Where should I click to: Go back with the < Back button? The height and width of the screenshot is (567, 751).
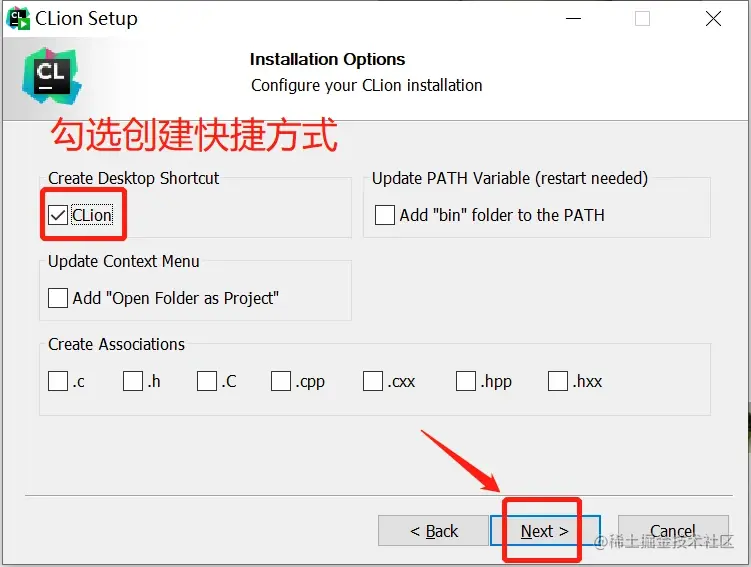(433, 531)
